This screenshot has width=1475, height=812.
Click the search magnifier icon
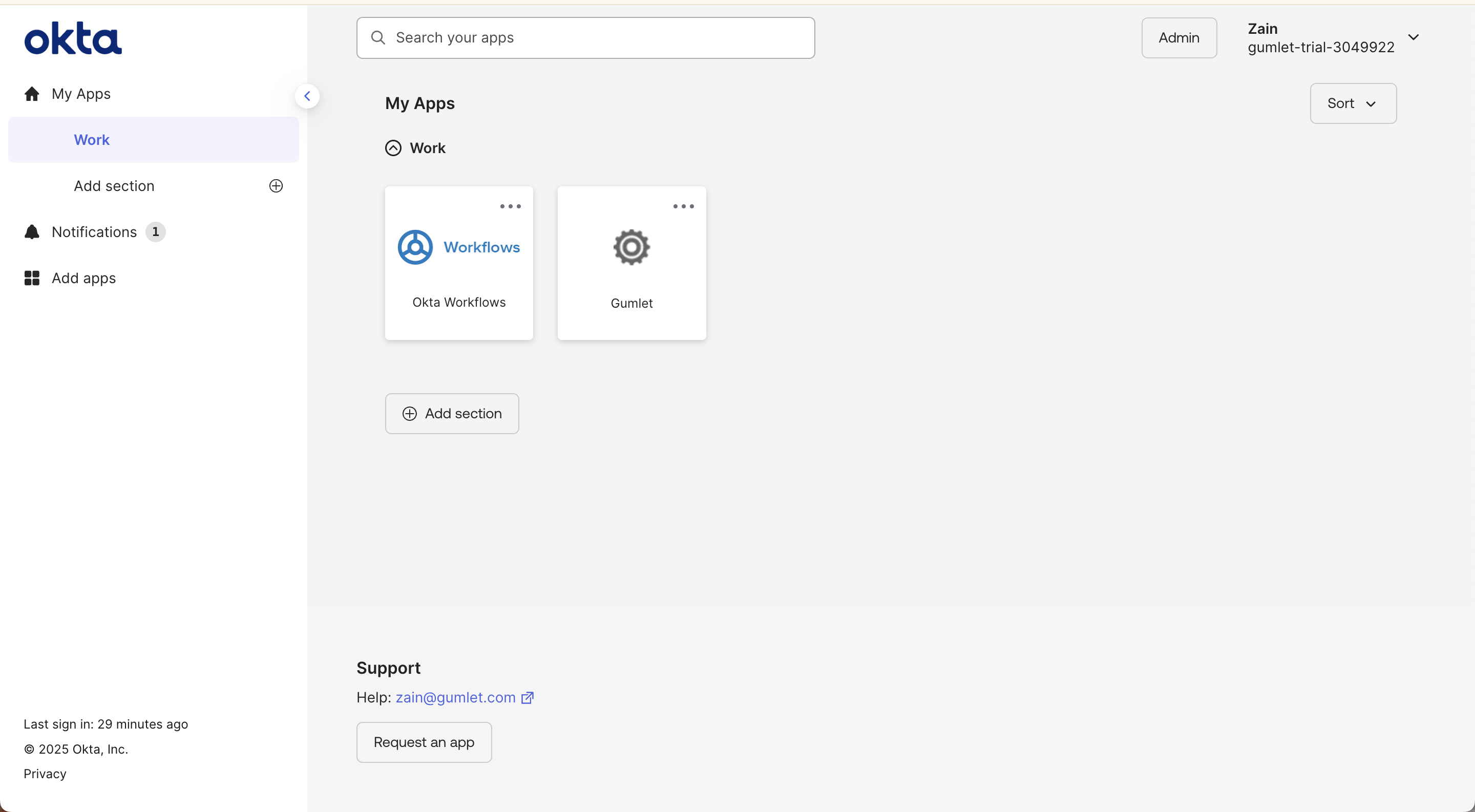[378, 38]
